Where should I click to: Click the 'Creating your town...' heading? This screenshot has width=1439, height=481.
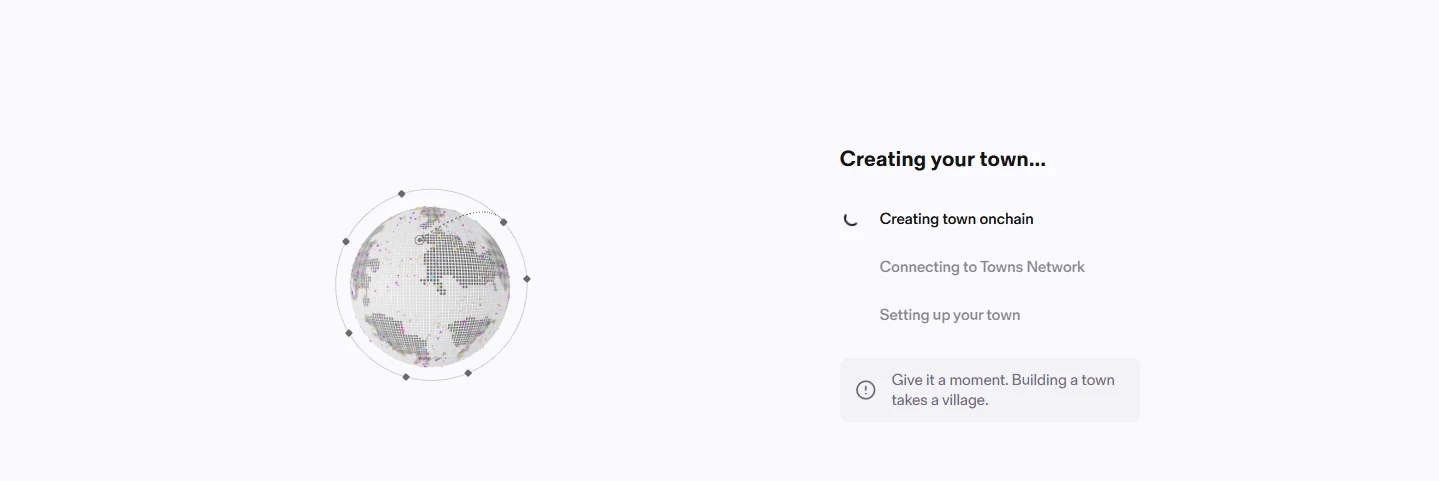[943, 159]
